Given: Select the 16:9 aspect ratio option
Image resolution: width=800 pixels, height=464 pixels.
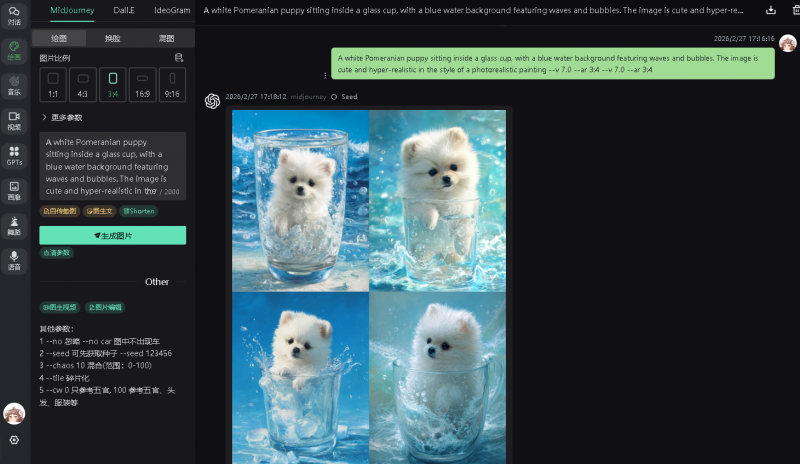Looking at the screenshot, I should pos(142,83).
